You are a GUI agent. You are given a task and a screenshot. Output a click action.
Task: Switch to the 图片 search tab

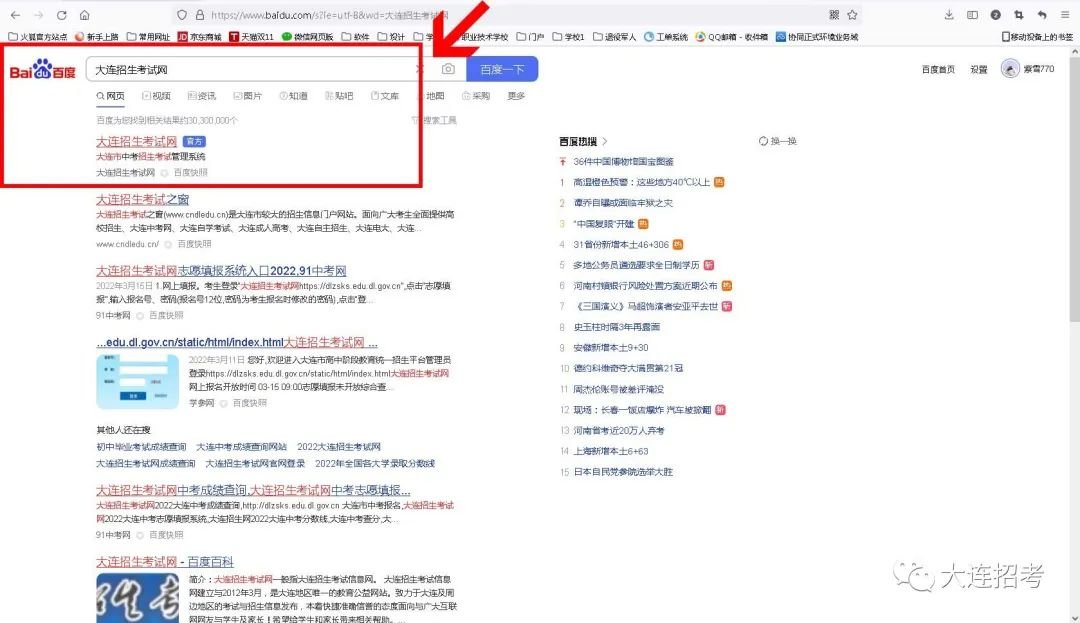pyautogui.click(x=248, y=96)
